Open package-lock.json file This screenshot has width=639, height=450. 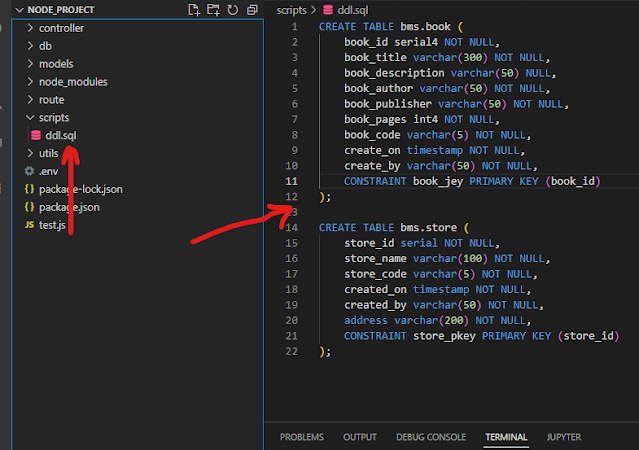click(81, 189)
